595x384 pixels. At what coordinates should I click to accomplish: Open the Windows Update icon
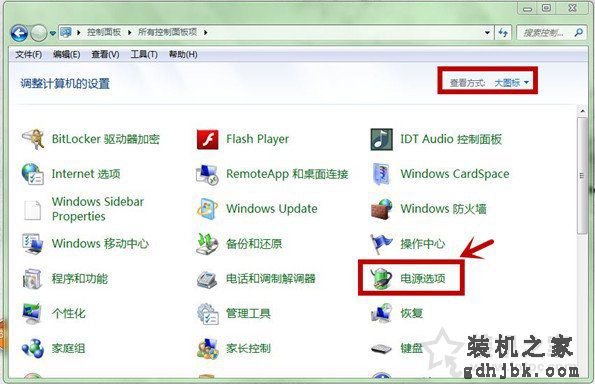[207, 209]
